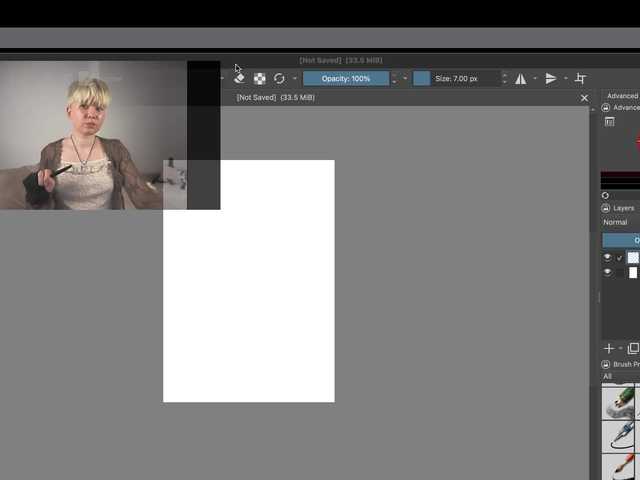Click the white canvas area
The height and width of the screenshot is (480, 640).
click(249, 281)
